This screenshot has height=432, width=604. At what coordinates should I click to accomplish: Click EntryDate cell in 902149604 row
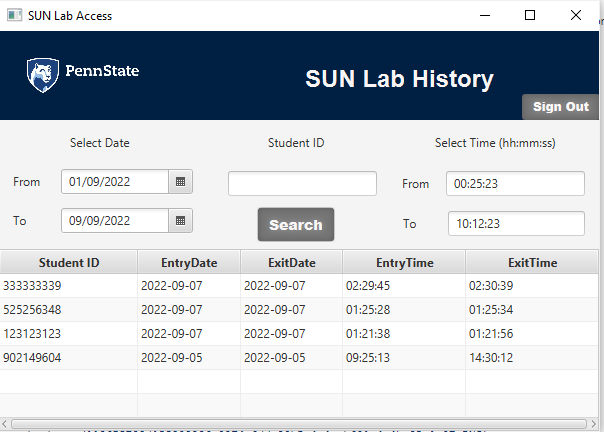[189, 358]
